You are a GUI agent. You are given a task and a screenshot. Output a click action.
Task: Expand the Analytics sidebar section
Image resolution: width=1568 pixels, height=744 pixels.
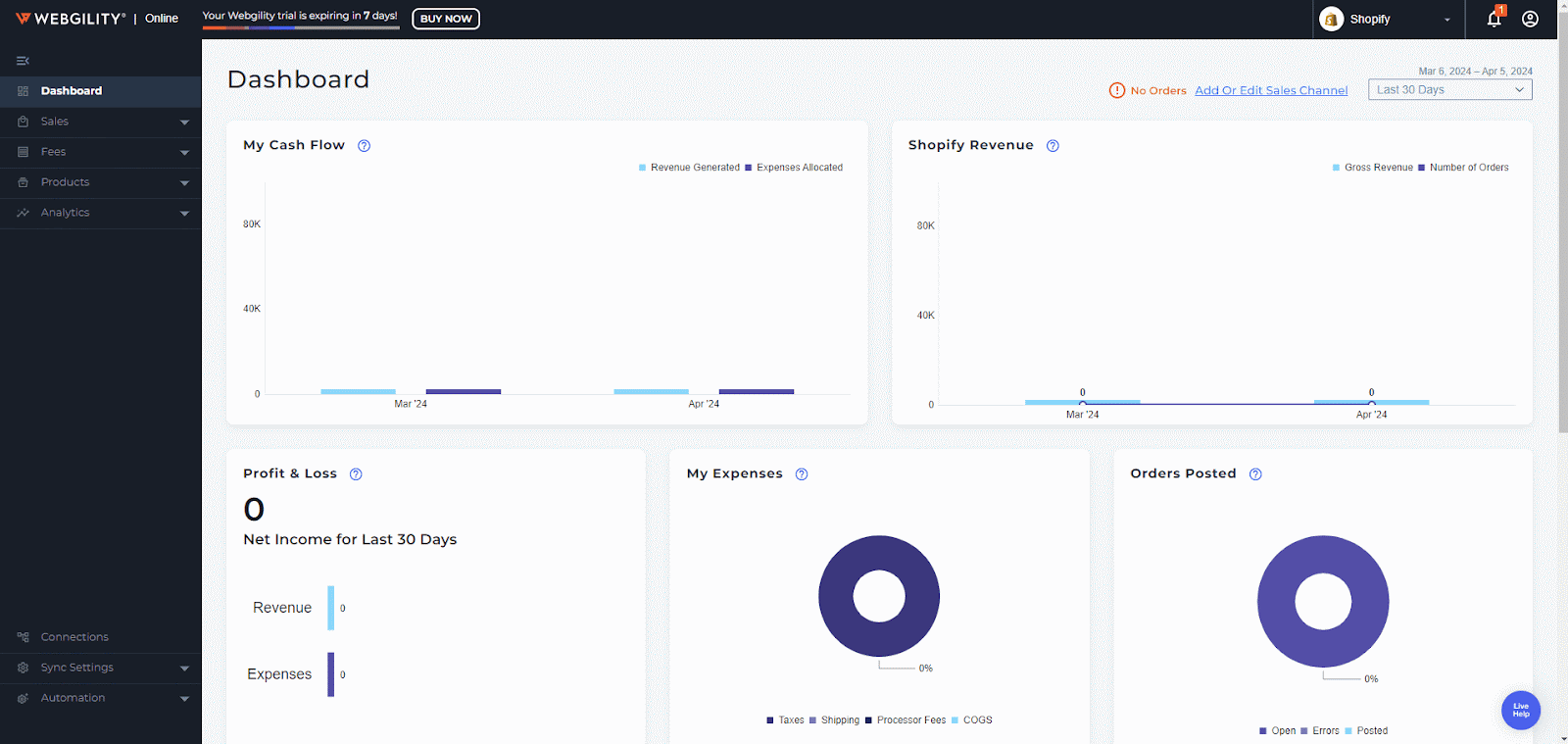[100, 213]
